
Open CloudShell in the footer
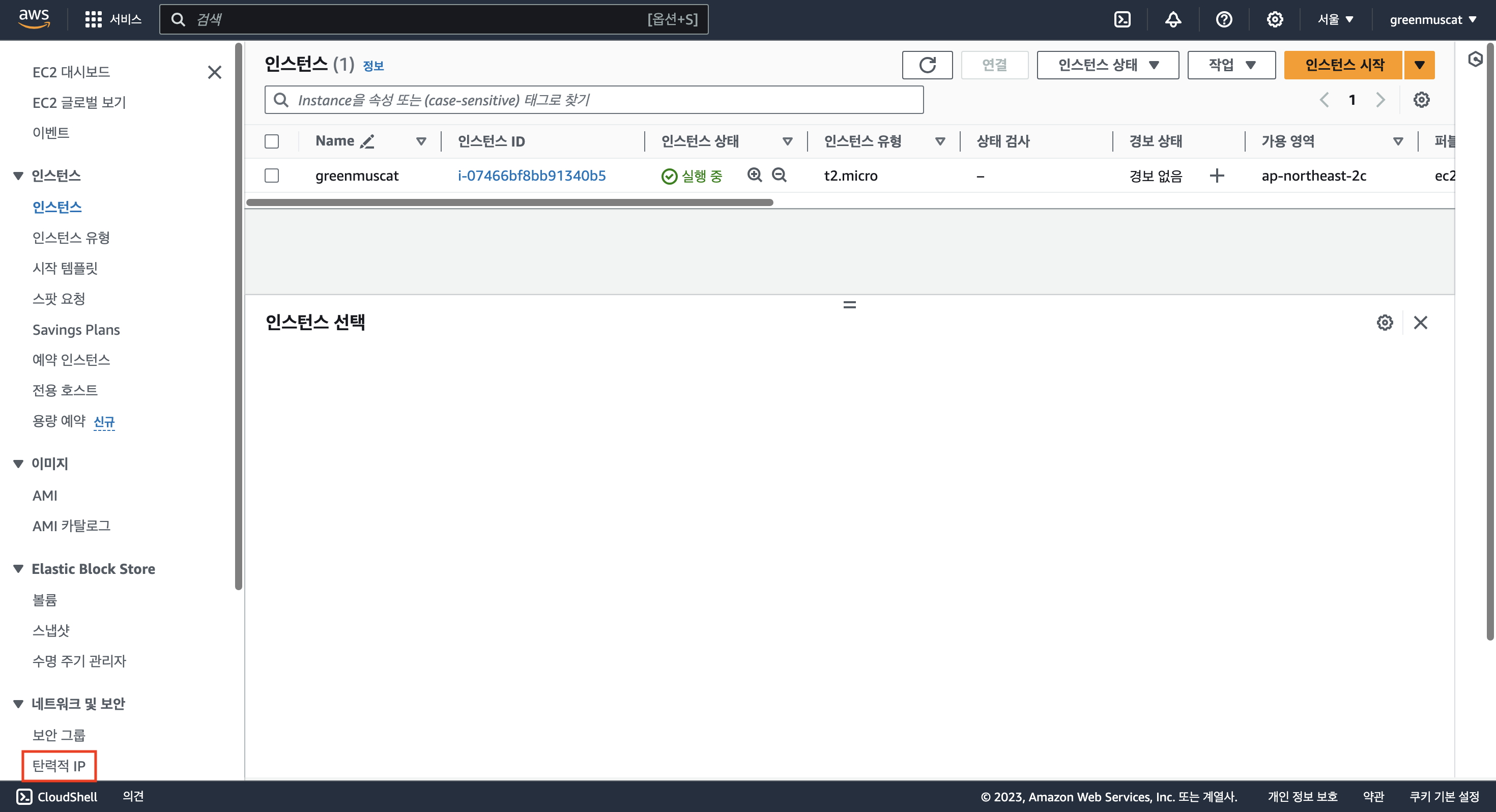[57, 796]
